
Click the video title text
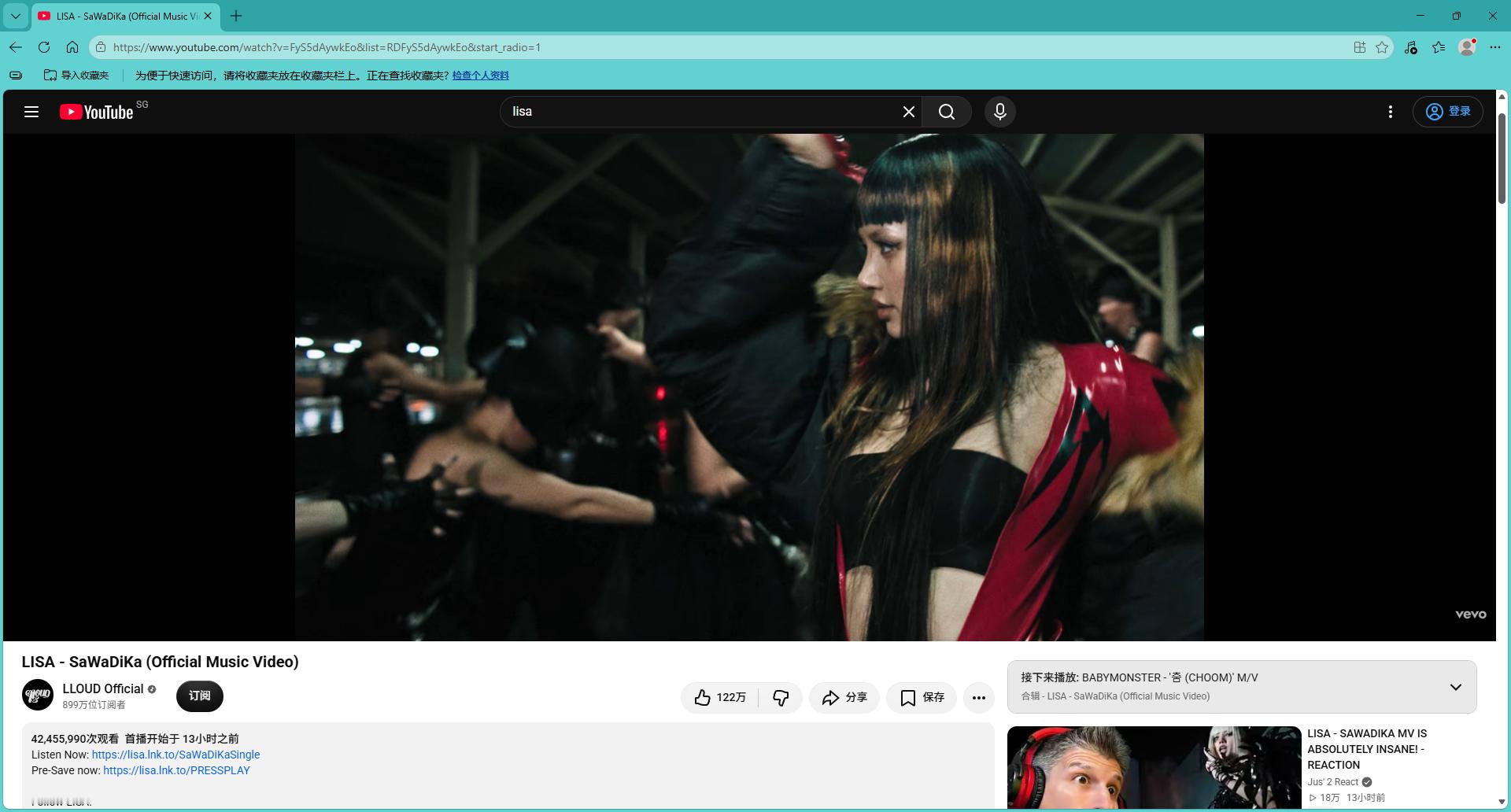pos(161,662)
